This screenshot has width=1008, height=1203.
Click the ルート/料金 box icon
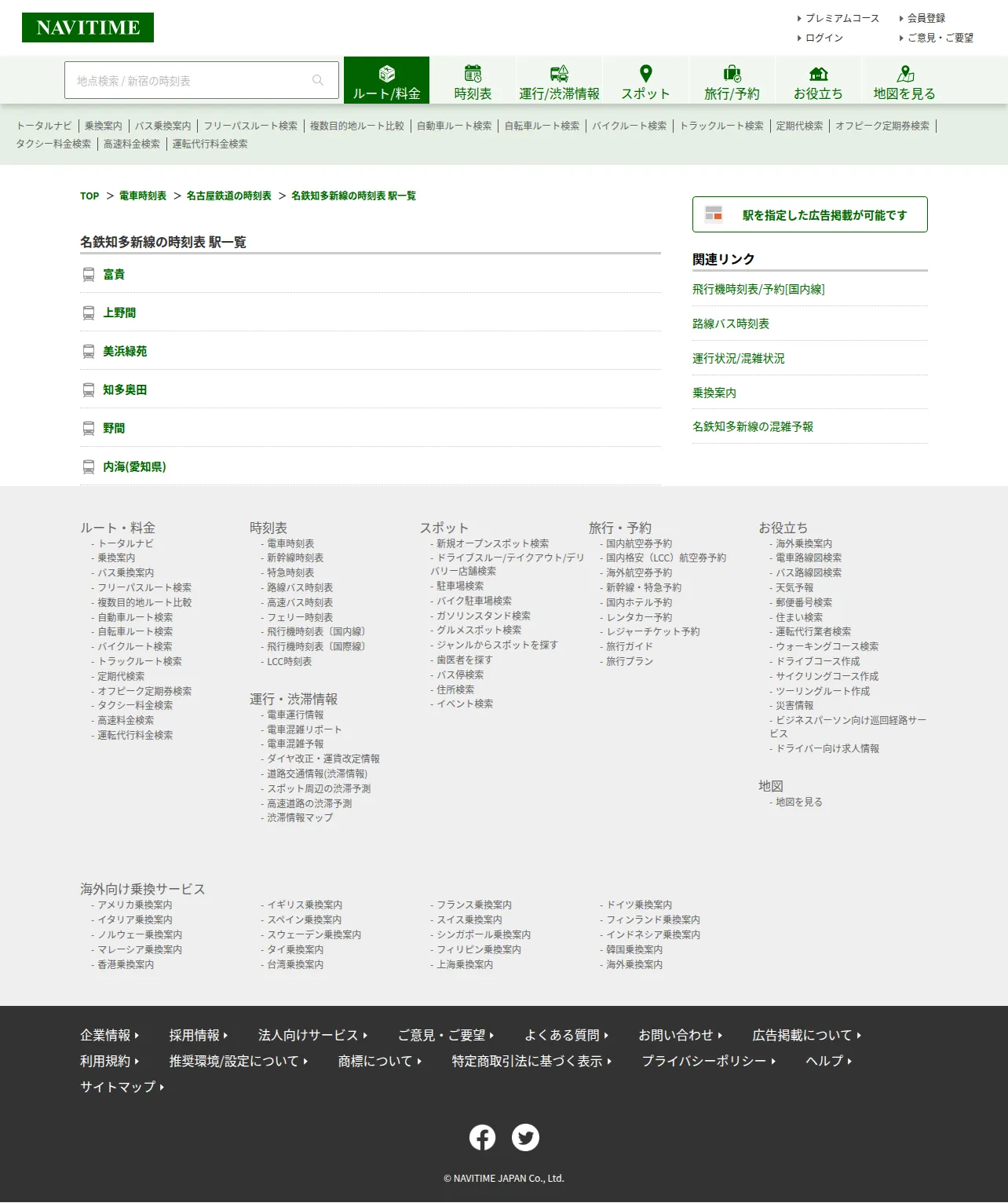point(387,73)
